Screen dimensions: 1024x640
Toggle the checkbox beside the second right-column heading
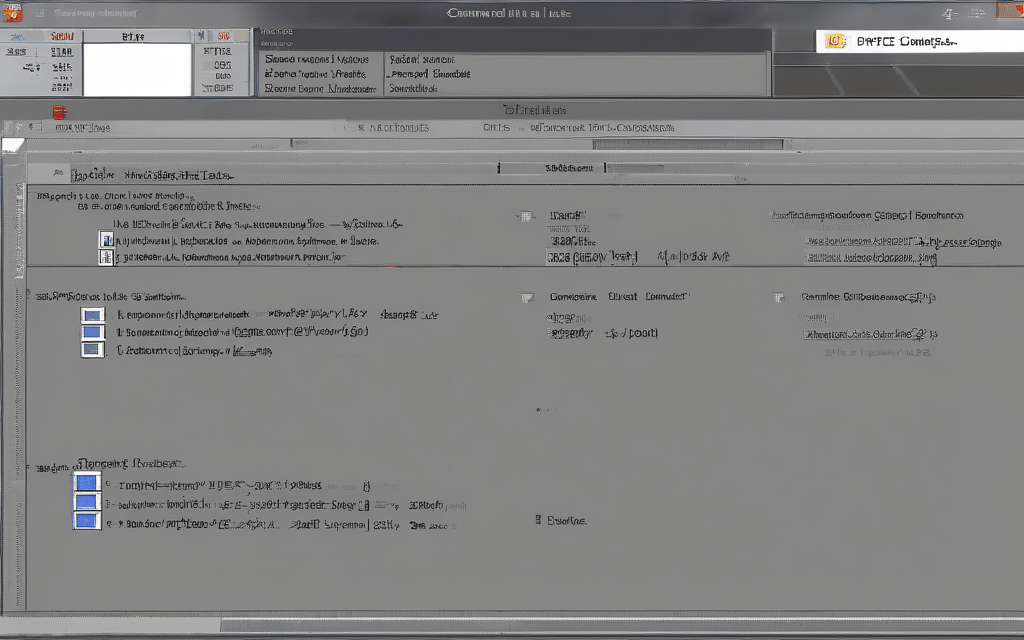778,297
